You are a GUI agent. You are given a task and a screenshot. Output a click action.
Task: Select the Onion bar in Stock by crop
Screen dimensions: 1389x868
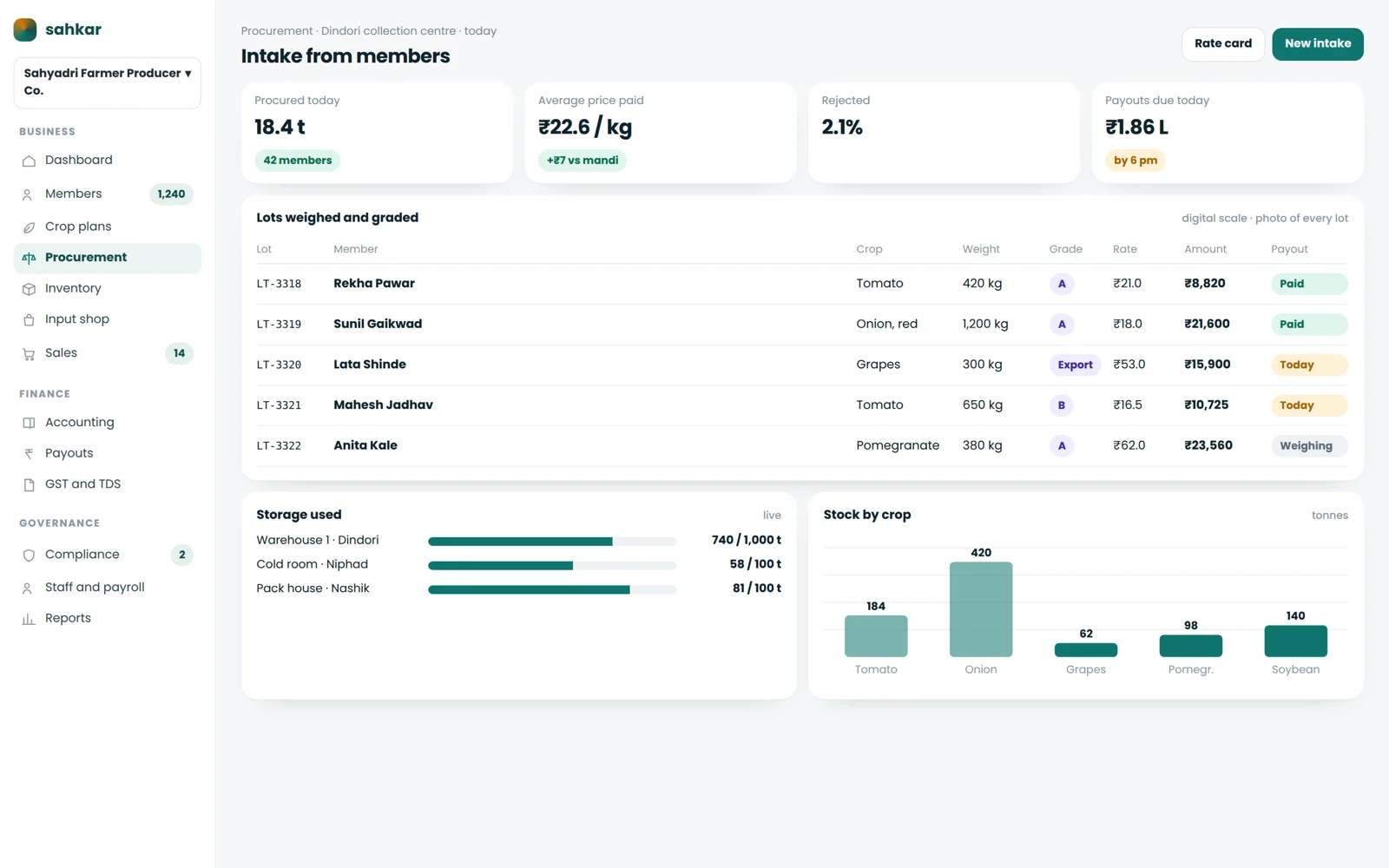[x=981, y=609]
